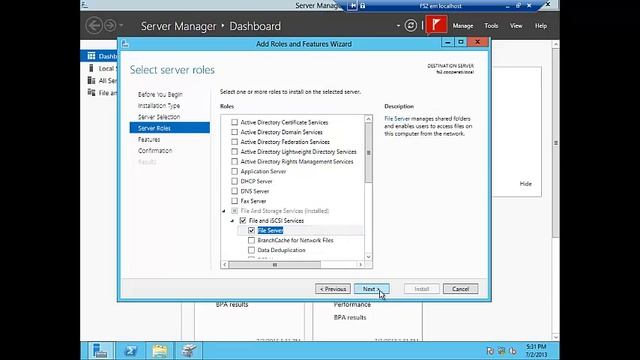
Task: Click the roles list scroll down arrow
Action: tap(369, 257)
